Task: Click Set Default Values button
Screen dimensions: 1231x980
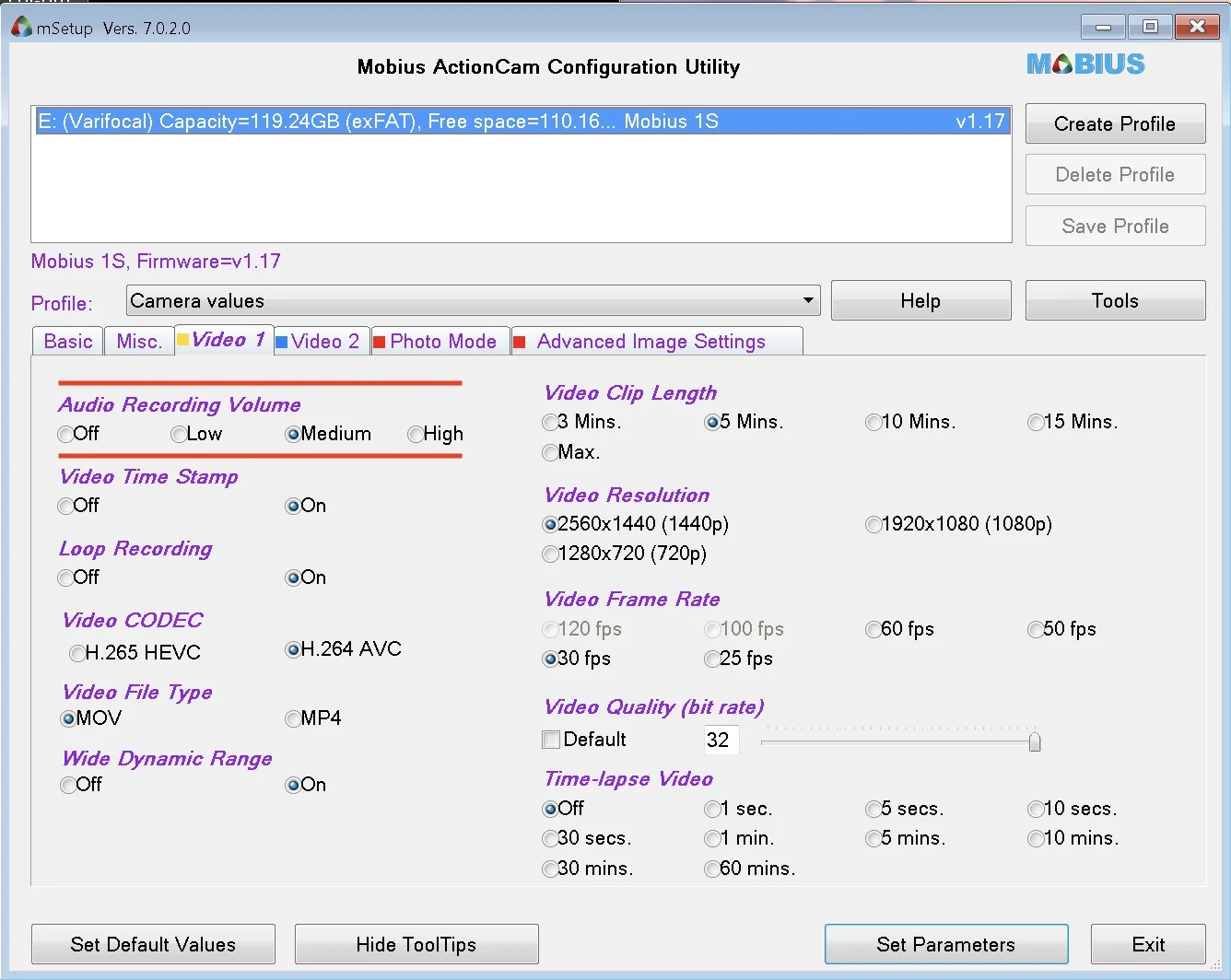Action: coord(153,944)
